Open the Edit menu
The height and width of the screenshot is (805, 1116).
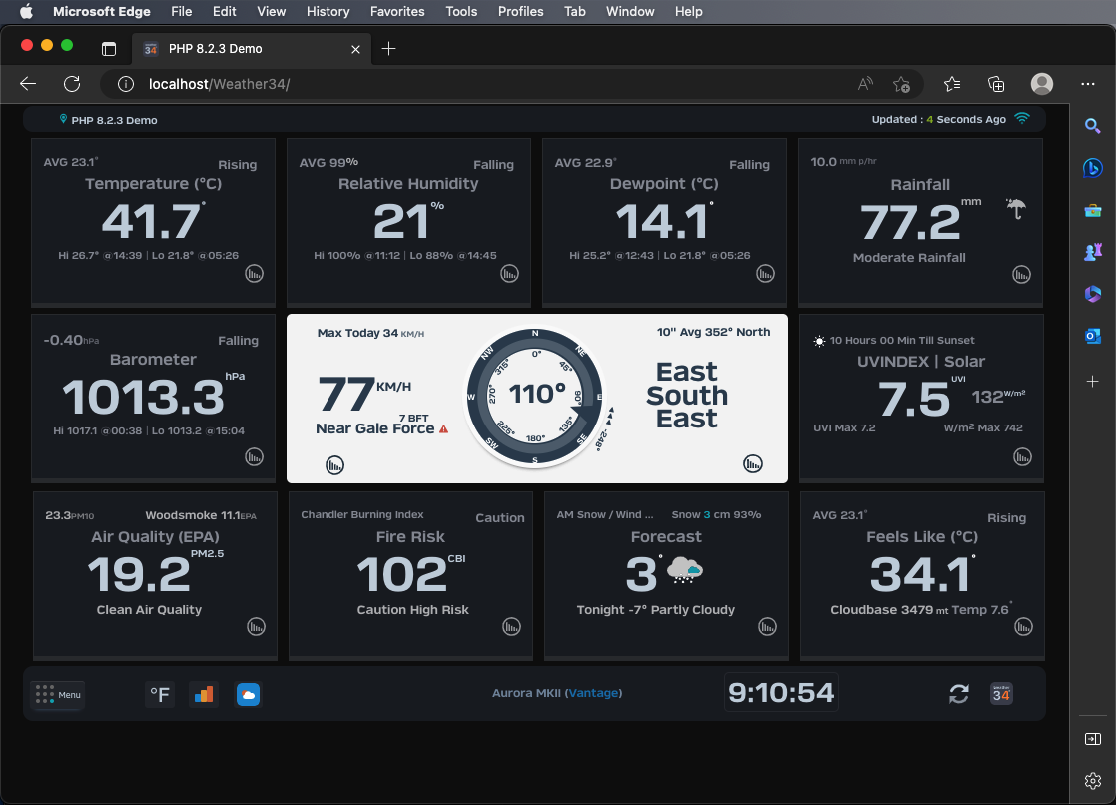[x=224, y=11]
